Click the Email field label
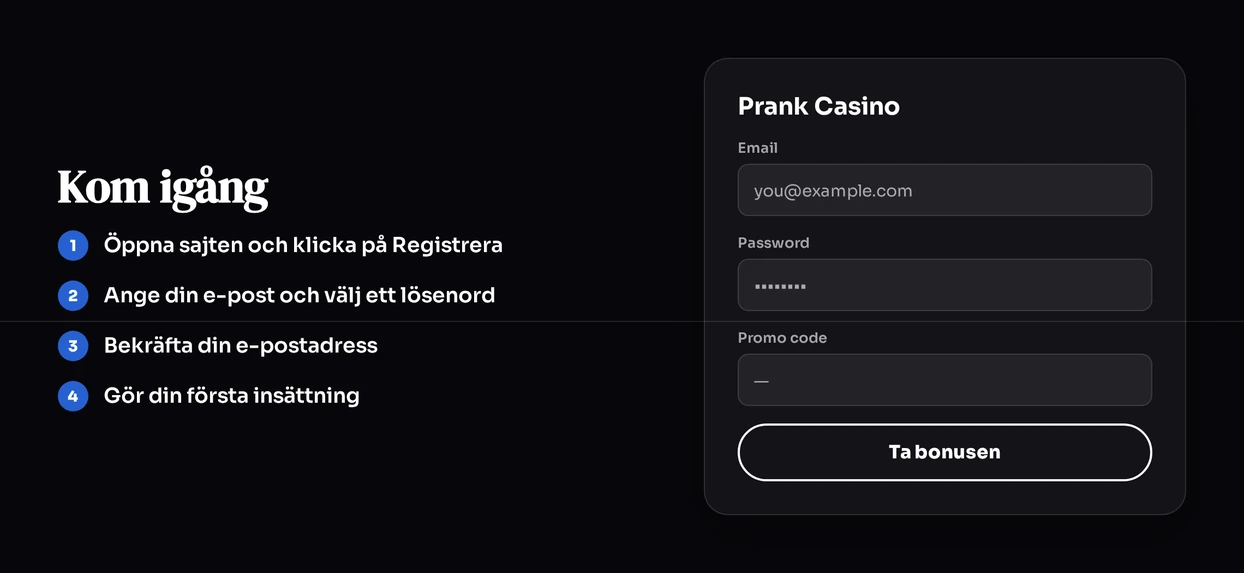Screen dimensions: 1244x573 pos(757,148)
